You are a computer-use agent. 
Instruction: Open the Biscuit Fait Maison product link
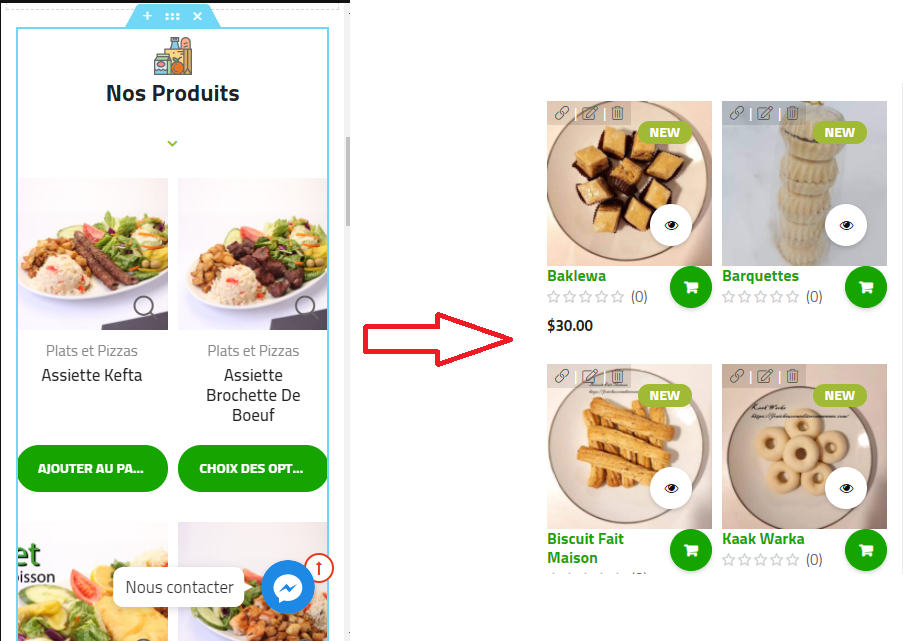[585, 548]
